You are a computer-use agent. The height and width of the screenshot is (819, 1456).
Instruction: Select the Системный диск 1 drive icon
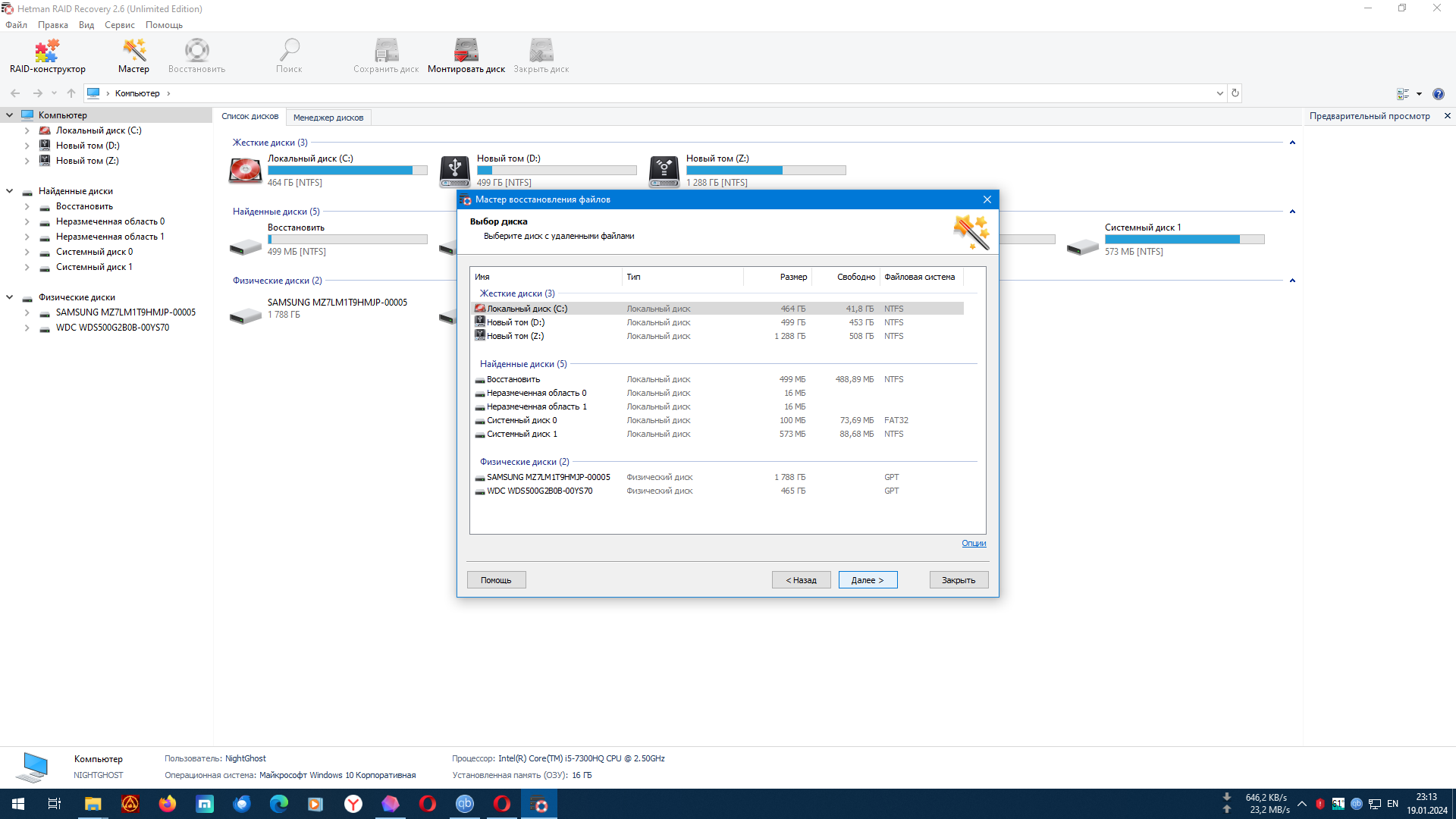[x=1083, y=246]
